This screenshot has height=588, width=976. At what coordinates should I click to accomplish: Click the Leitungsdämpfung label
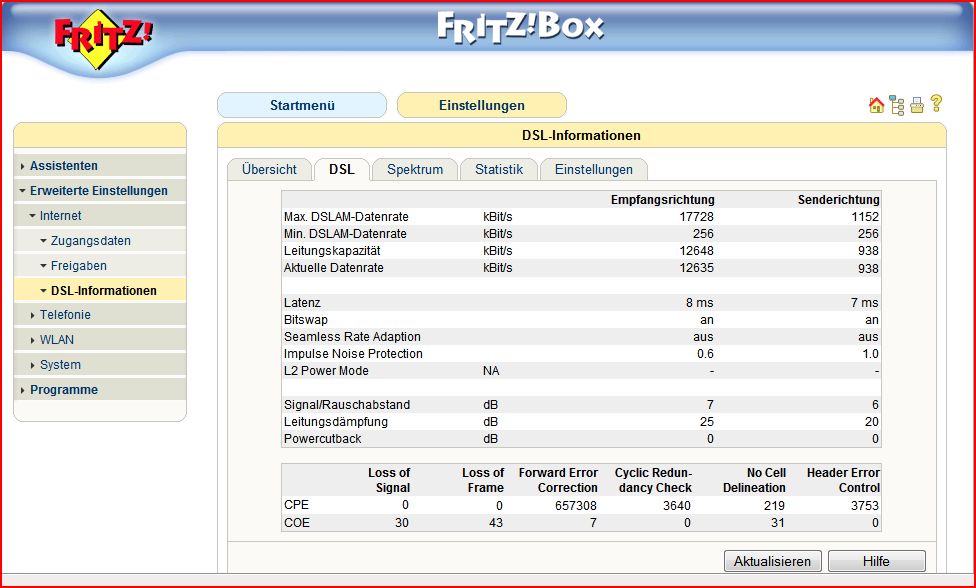click(336, 421)
